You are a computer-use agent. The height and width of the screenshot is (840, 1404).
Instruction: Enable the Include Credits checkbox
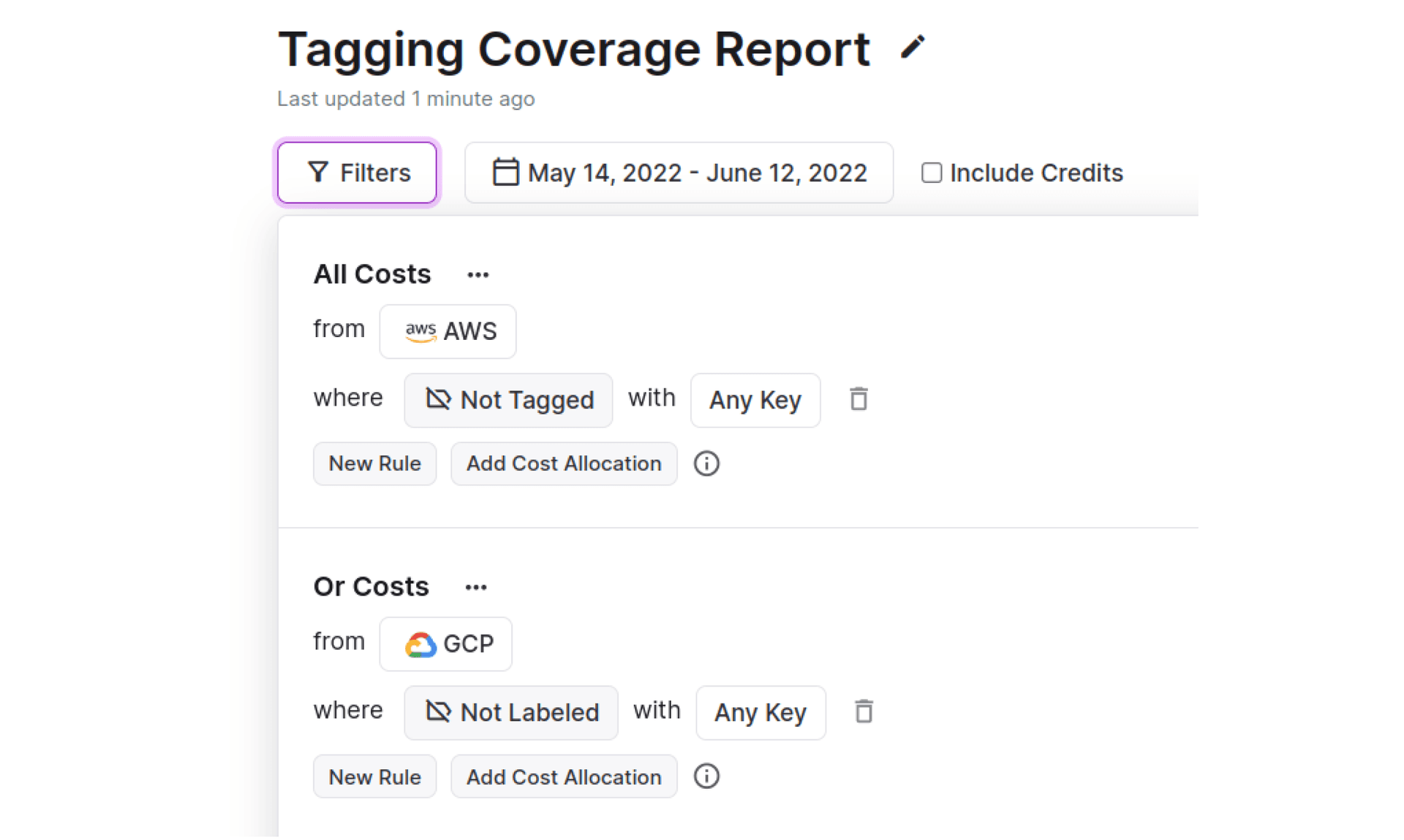[931, 173]
